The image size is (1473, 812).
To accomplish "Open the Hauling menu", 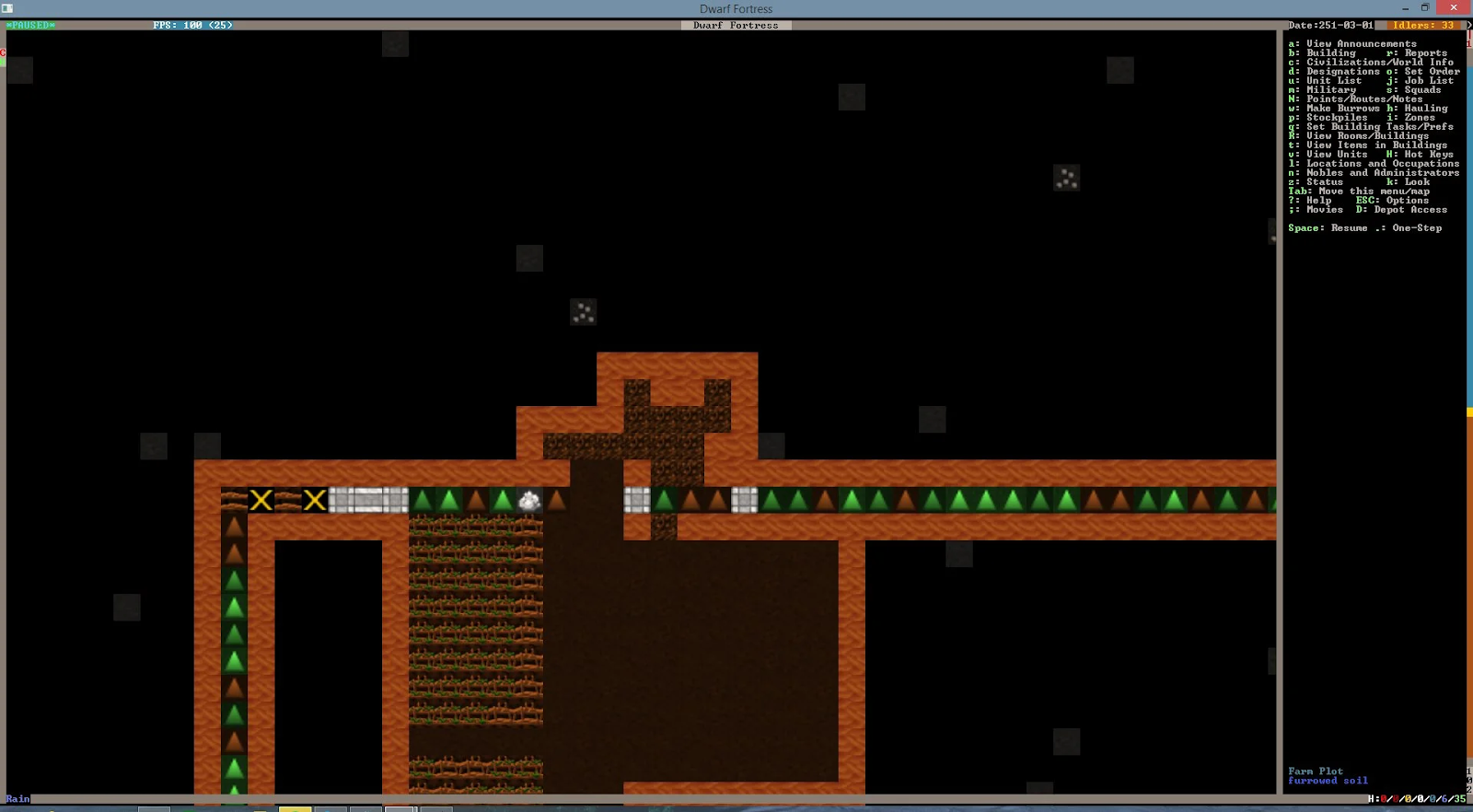I will coord(1417,109).
